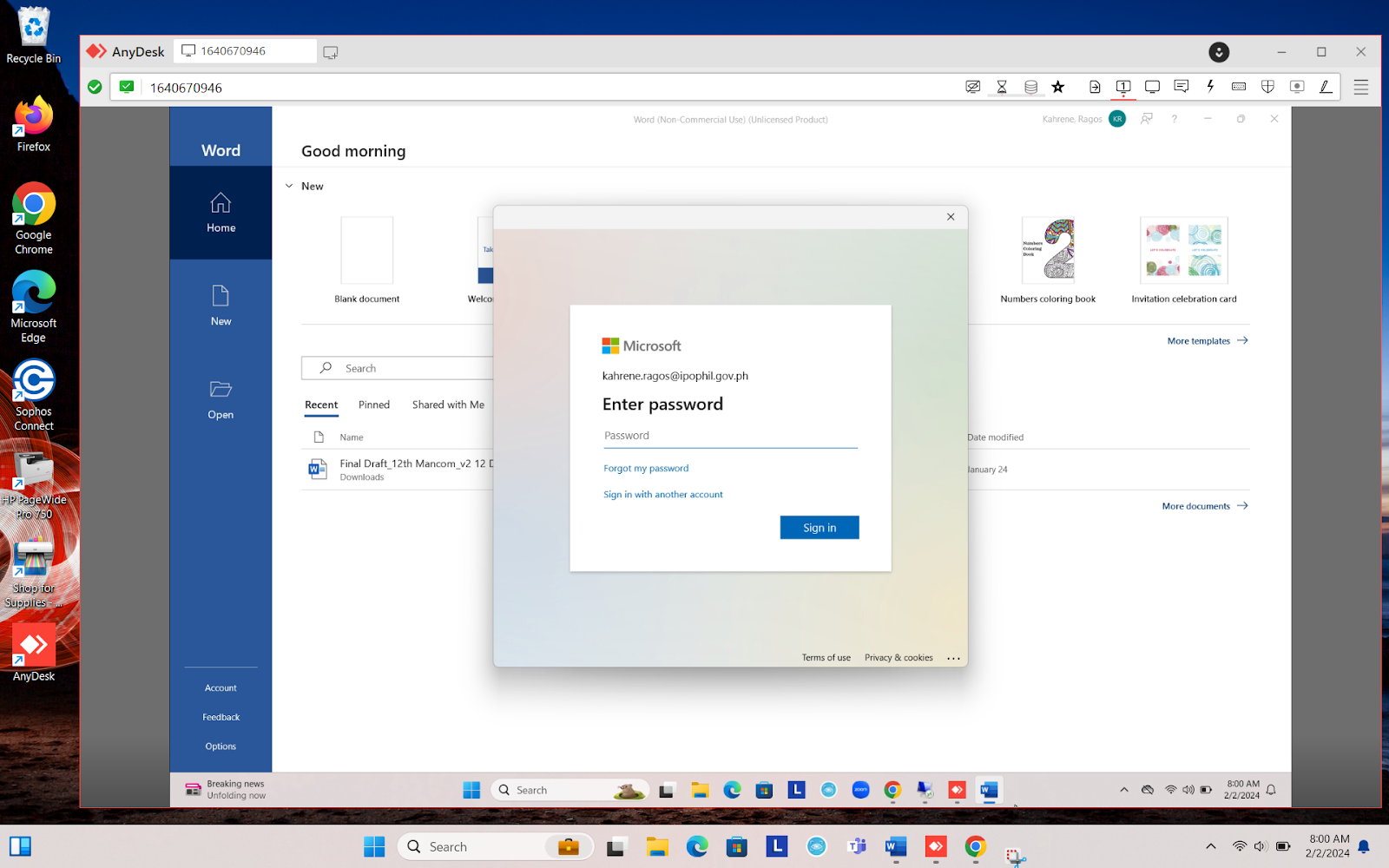Switch to the Pinned tab
The width and height of the screenshot is (1389, 868).
[x=374, y=405]
